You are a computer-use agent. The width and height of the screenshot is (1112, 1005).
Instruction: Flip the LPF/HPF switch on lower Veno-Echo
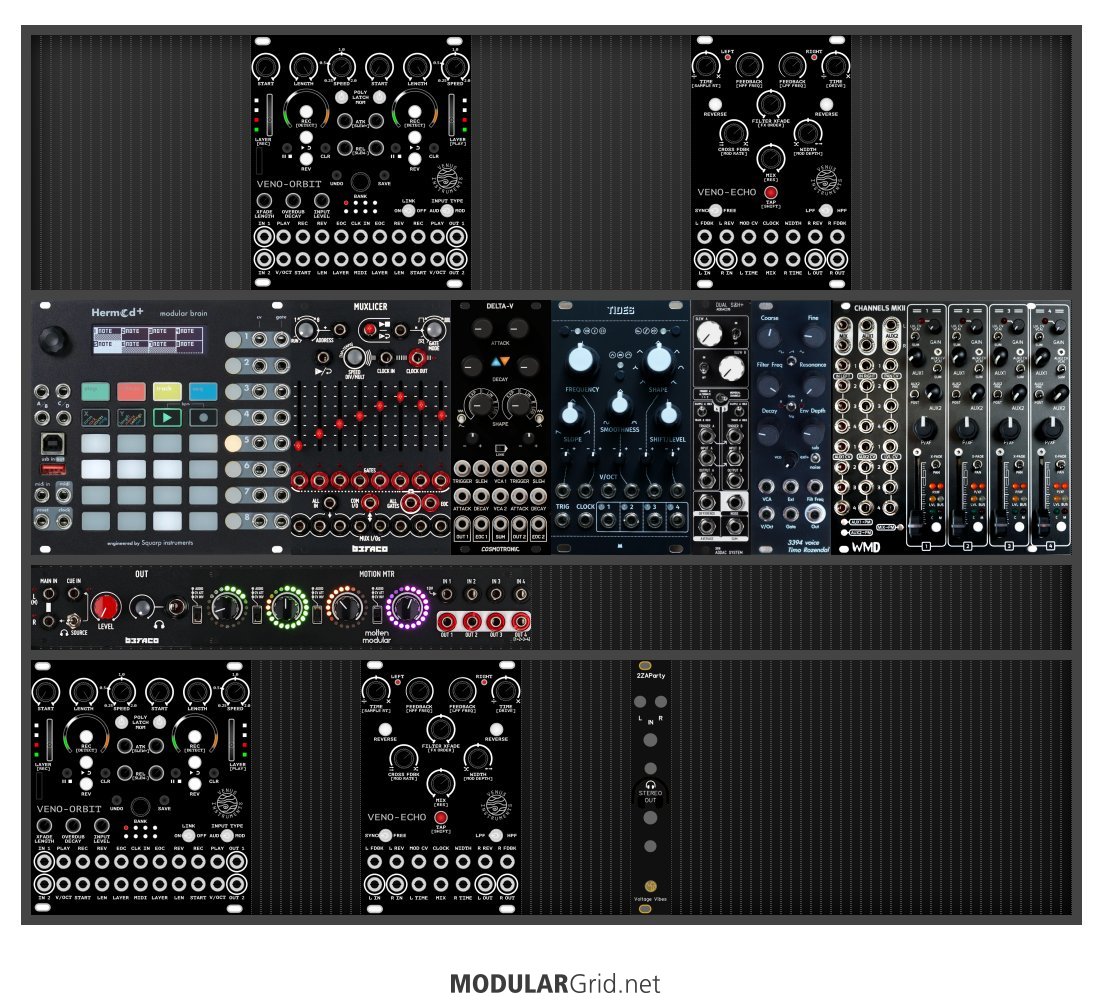[x=496, y=835]
